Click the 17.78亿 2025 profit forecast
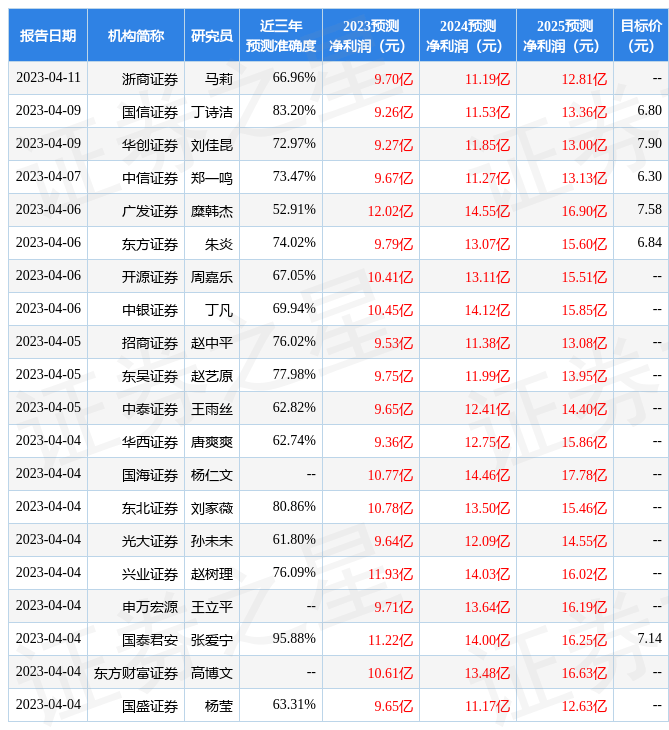 (584, 475)
